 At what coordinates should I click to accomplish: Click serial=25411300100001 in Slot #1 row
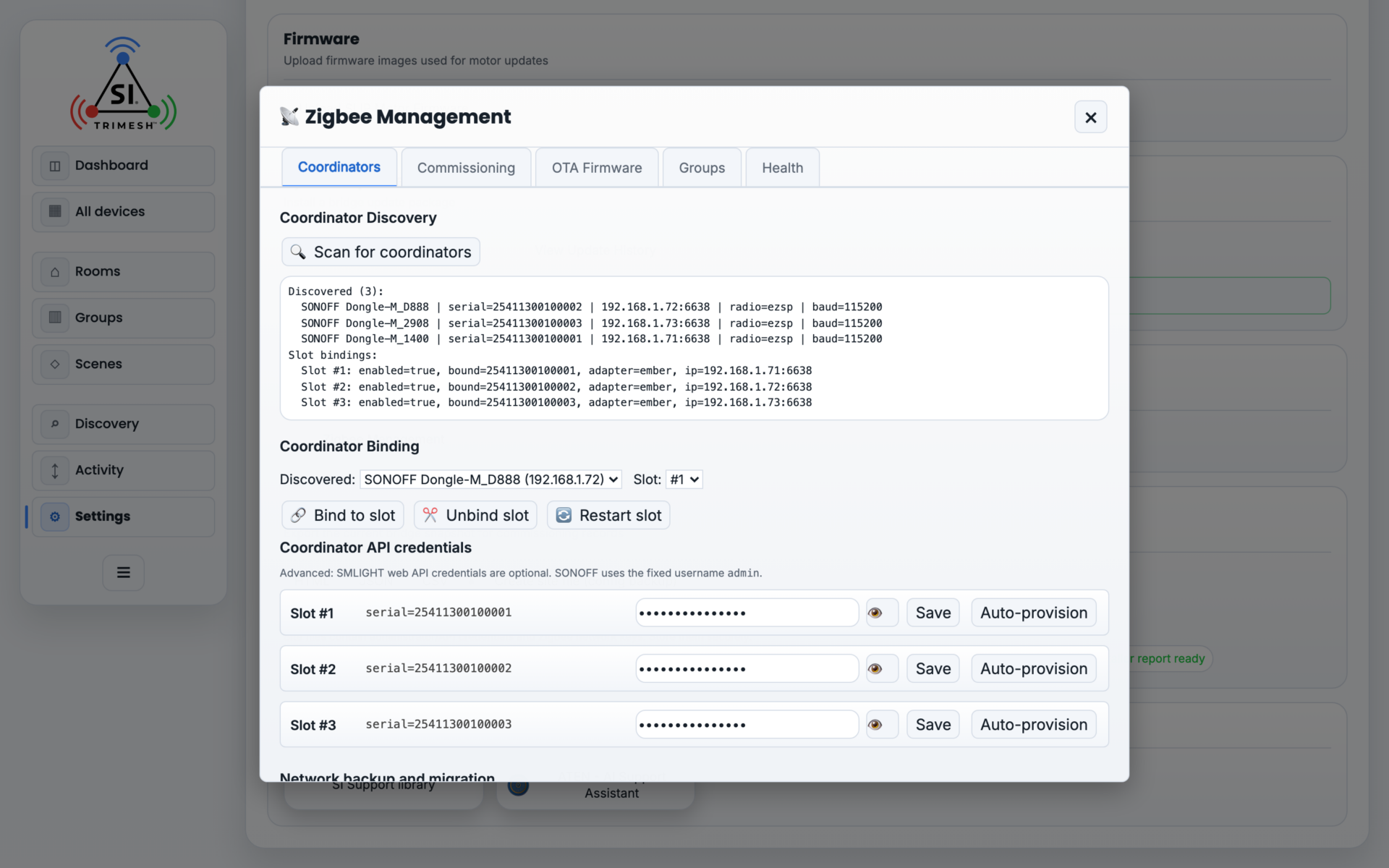(438, 613)
